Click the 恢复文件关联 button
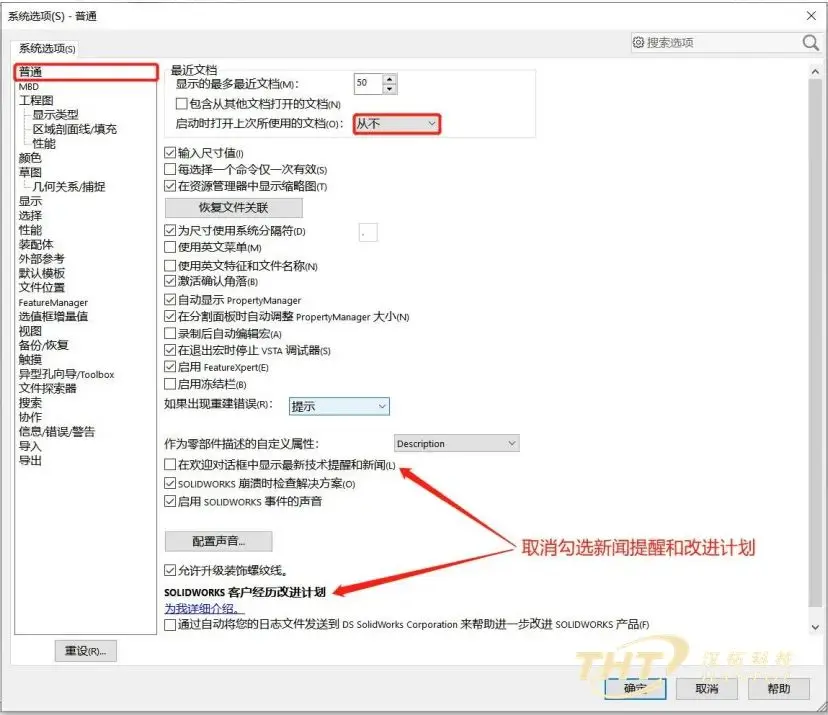Viewport: 828px width, 715px height. 234,208
